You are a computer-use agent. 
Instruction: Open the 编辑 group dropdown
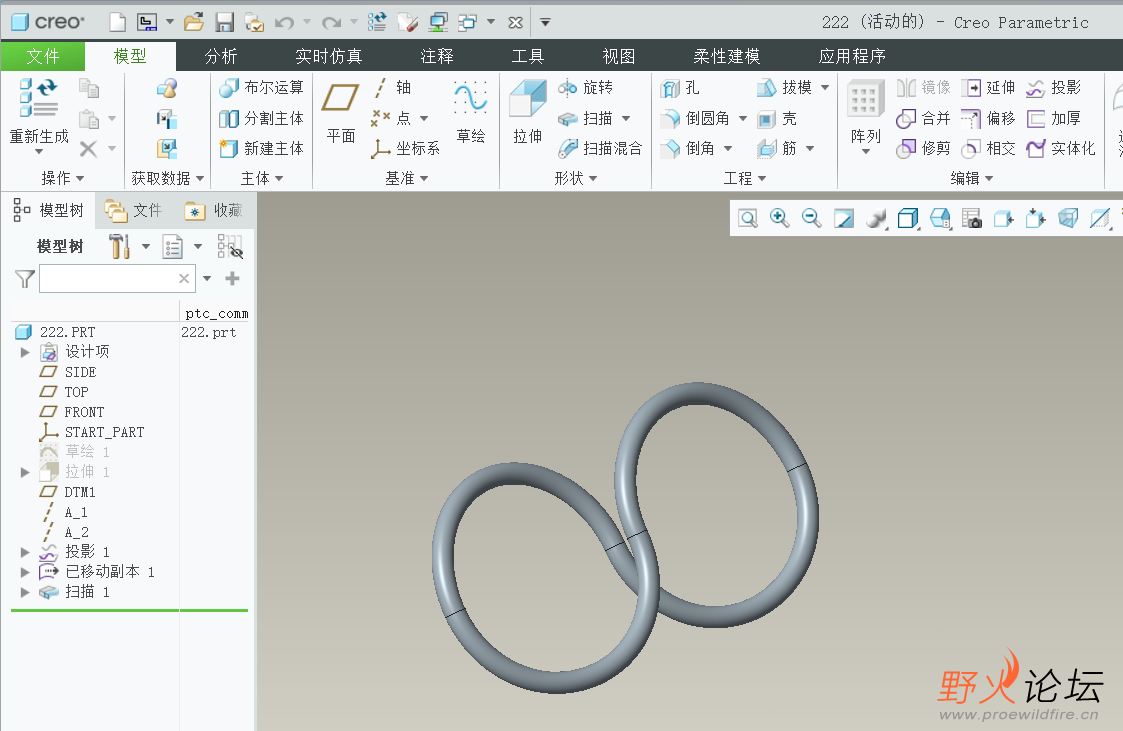pos(972,178)
